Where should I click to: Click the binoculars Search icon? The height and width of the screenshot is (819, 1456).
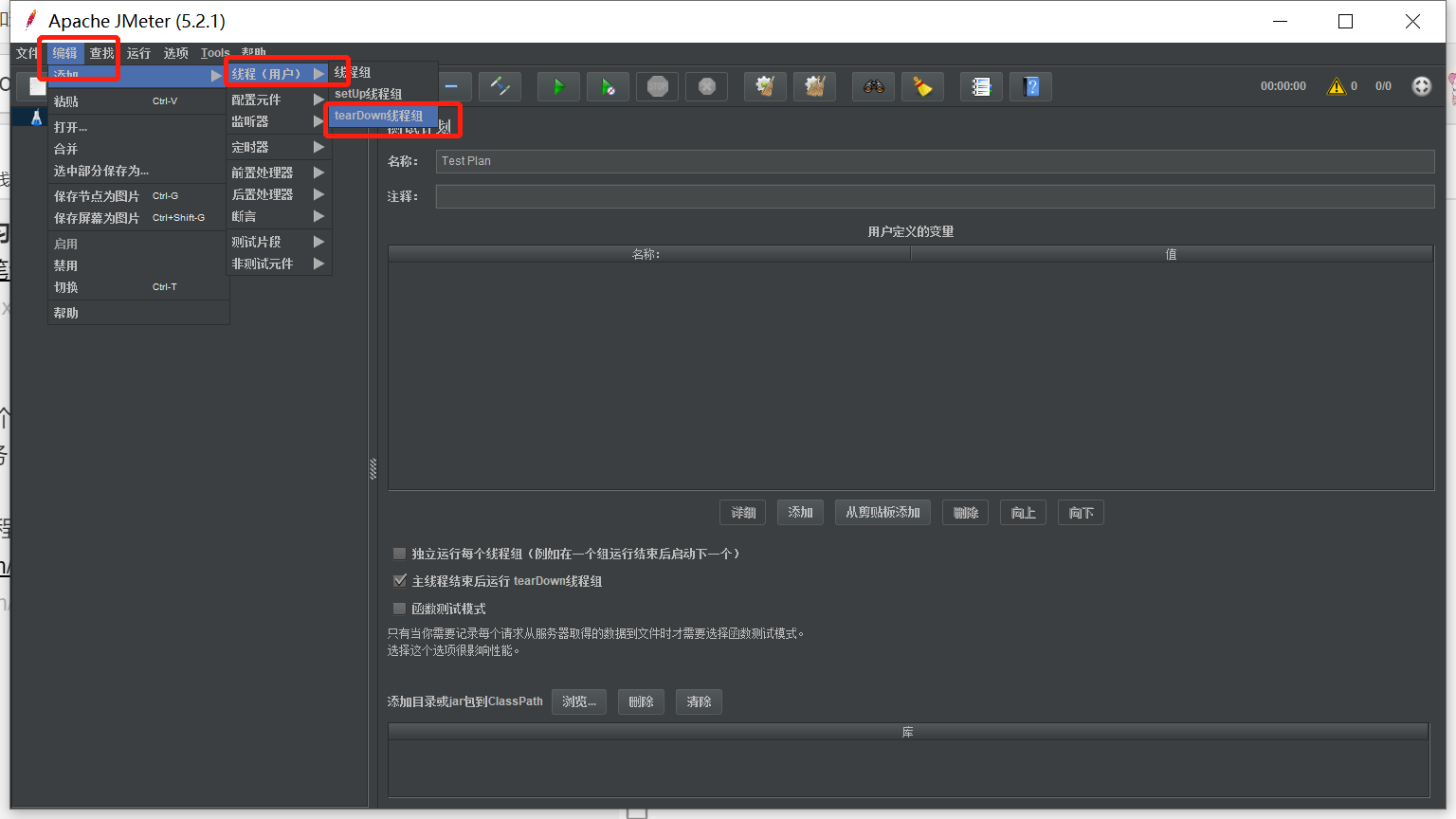(x=873, y=87)
